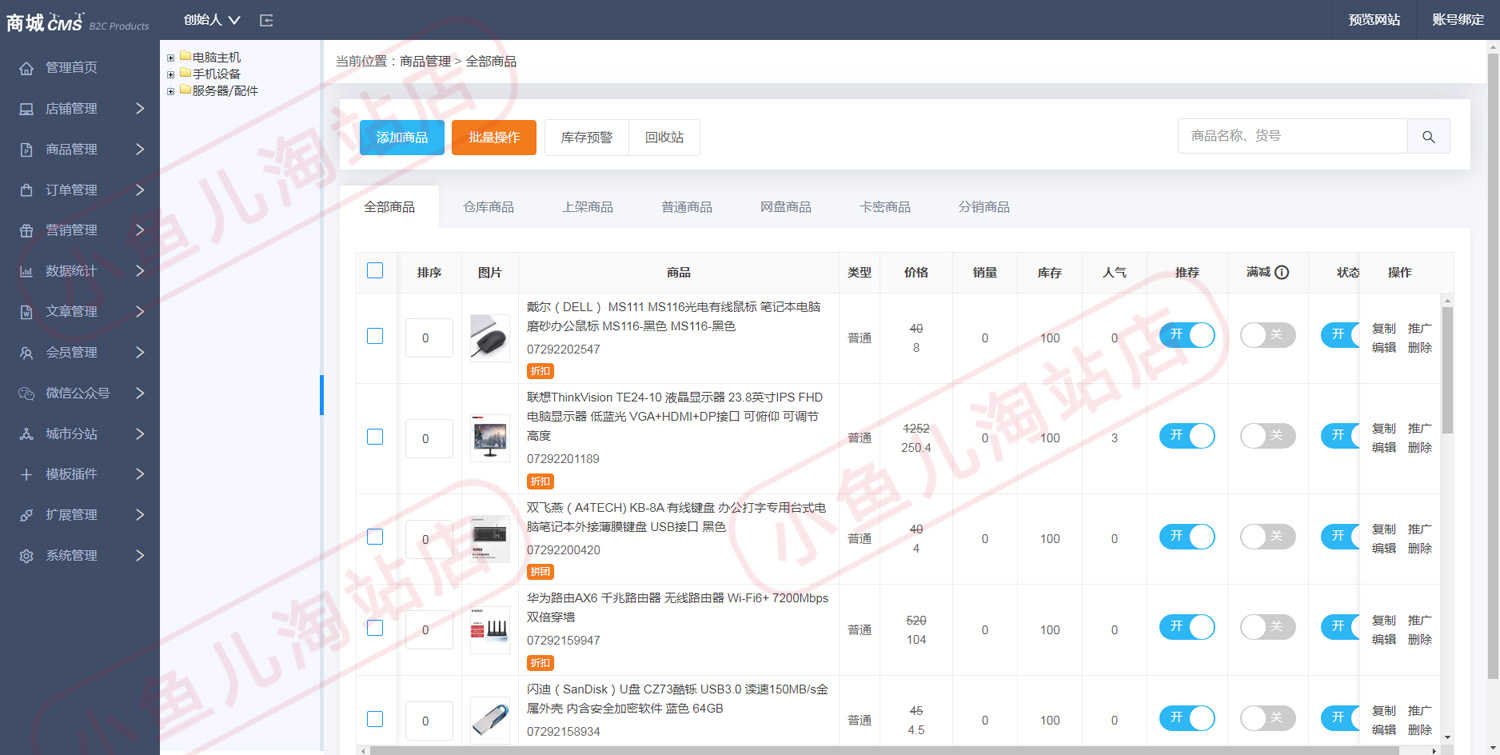Screen dimensions: 1500x755
Task: Click the 文章管理 article icon
Action: (26, 312)
